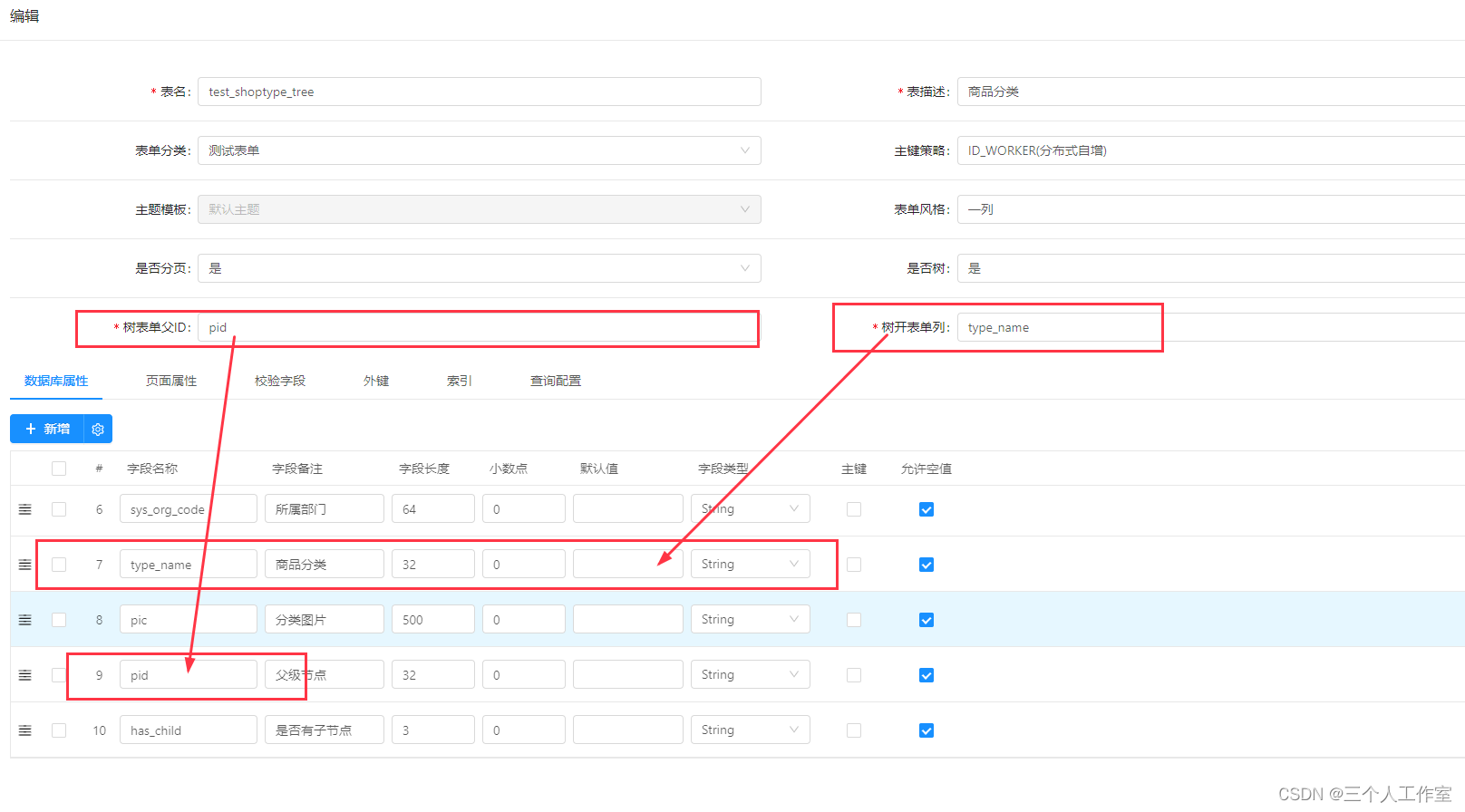The width and height of the screenshot is (1465, 812).
Task: Uncheck 允许空值 for pic row
Action: [927, 620]
